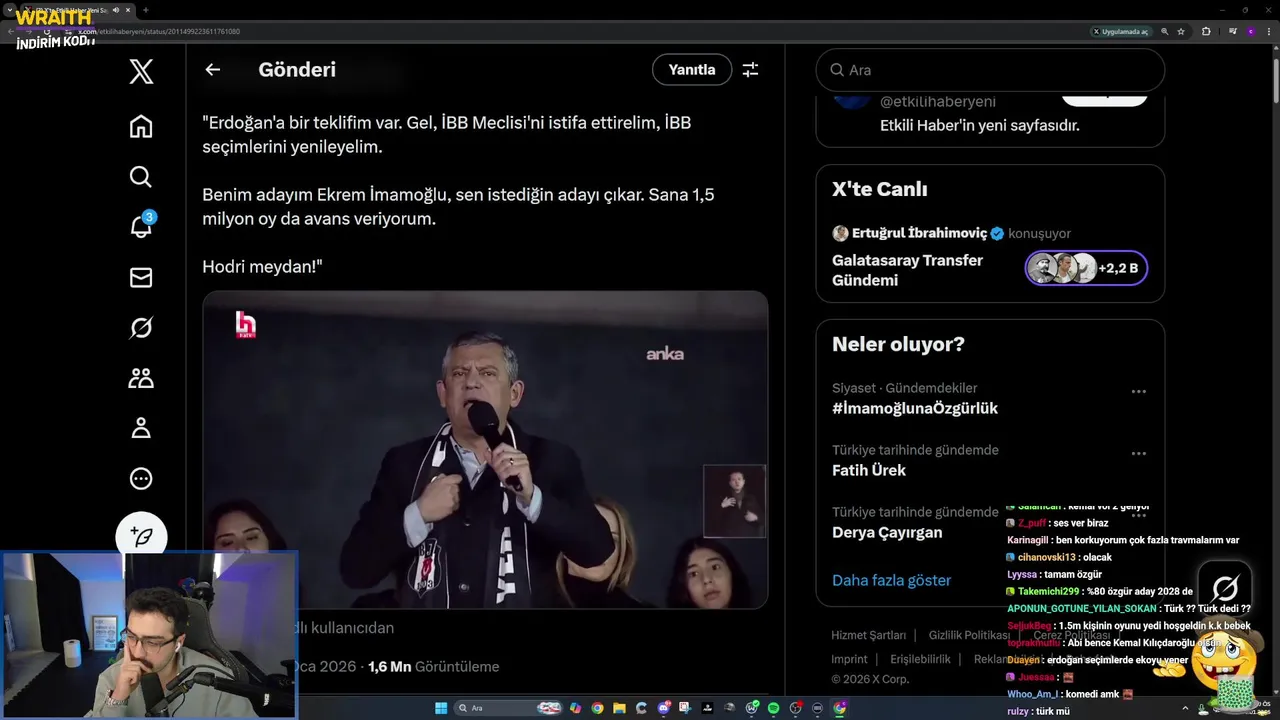1280x720 pixels.
Task: Select the Etkili Haber browser tab
Action: tap(78, 10)
